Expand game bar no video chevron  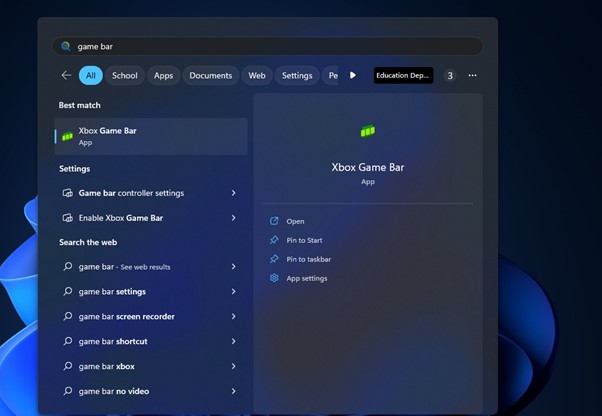233,391
